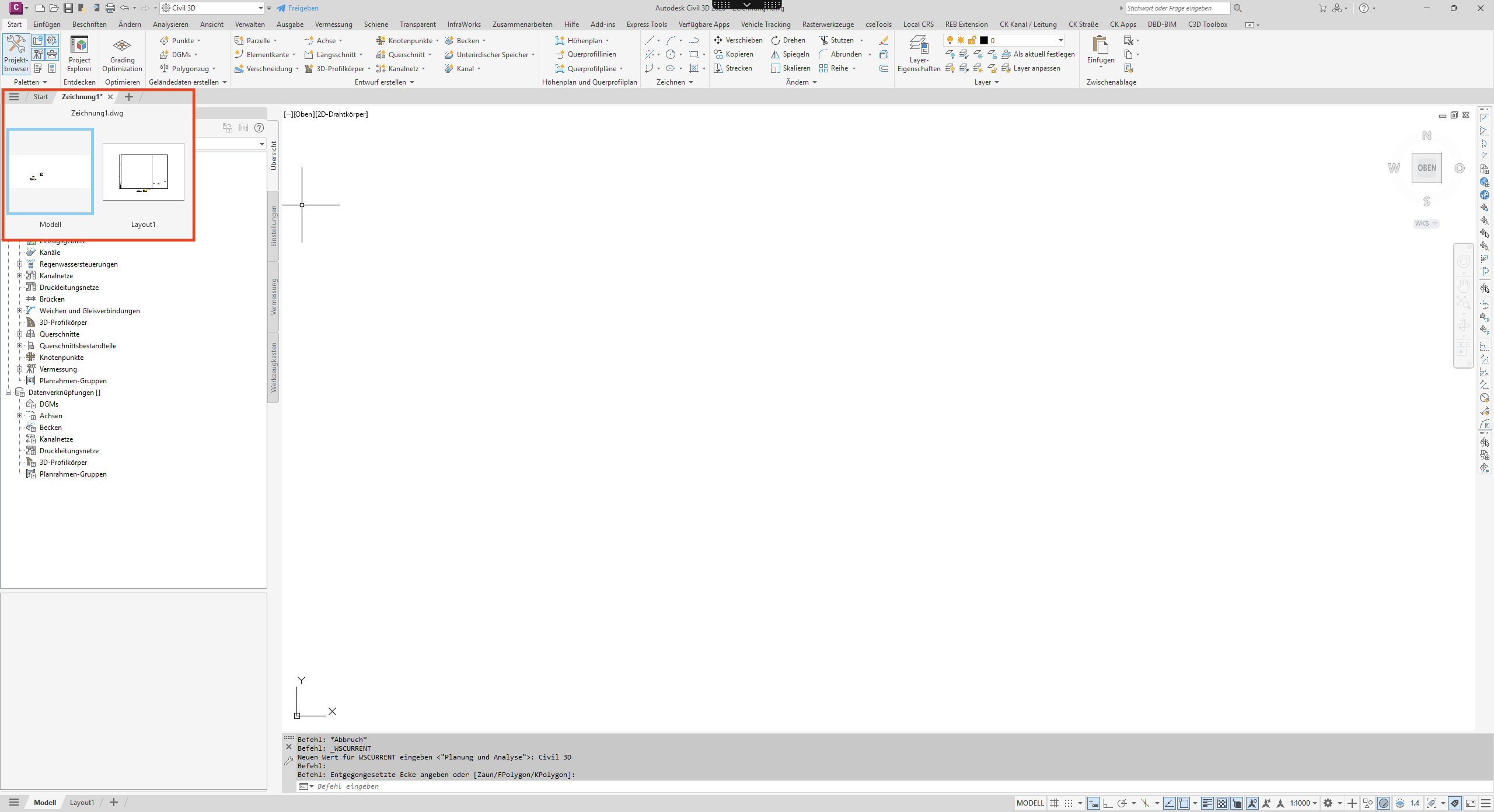
Task: Click the Freigeben share button
Action: [298, 8]
